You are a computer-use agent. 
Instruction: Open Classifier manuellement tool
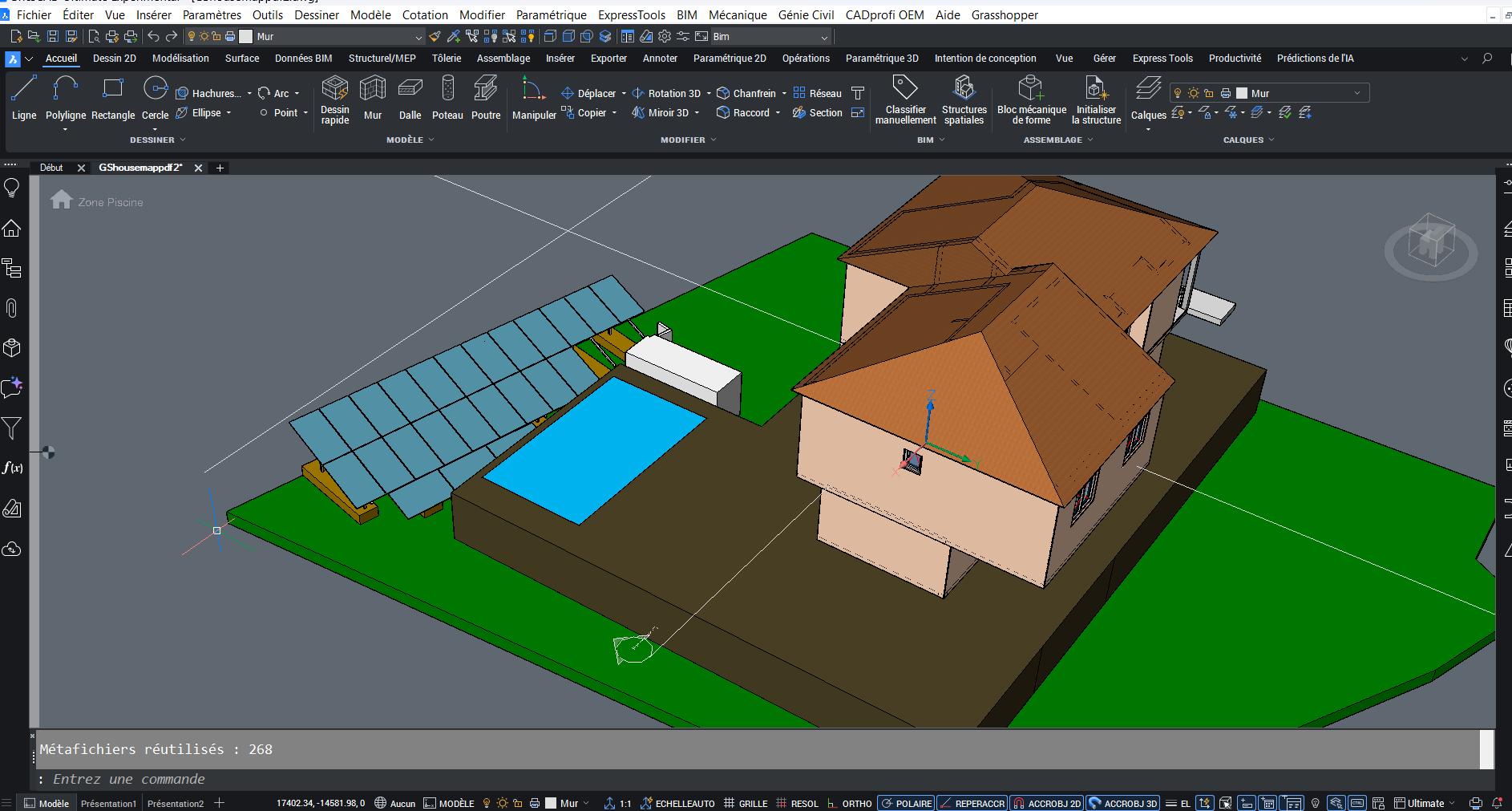[x=905, y=99]
